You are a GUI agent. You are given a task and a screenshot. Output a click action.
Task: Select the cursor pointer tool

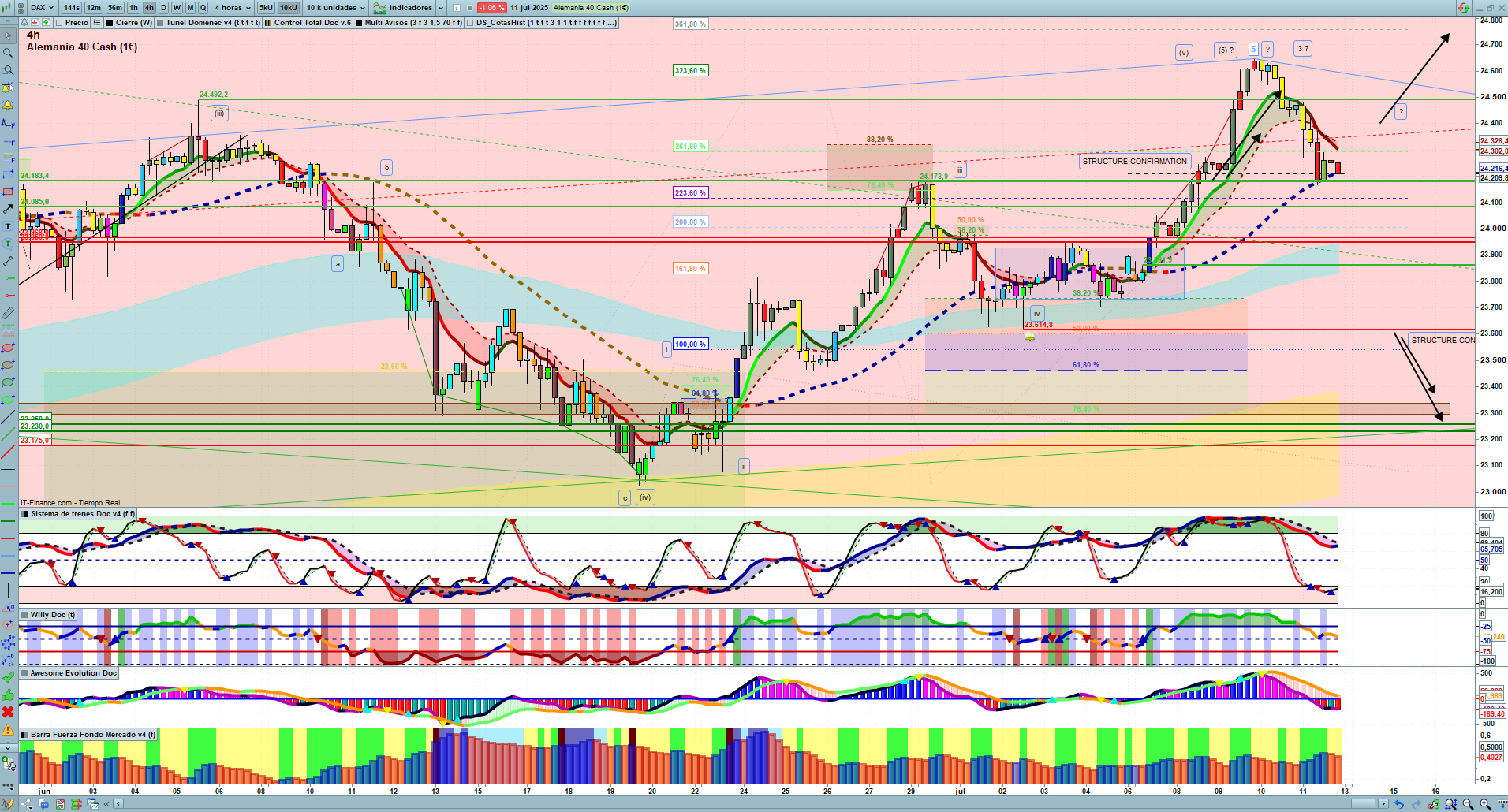tap(8, 35)
